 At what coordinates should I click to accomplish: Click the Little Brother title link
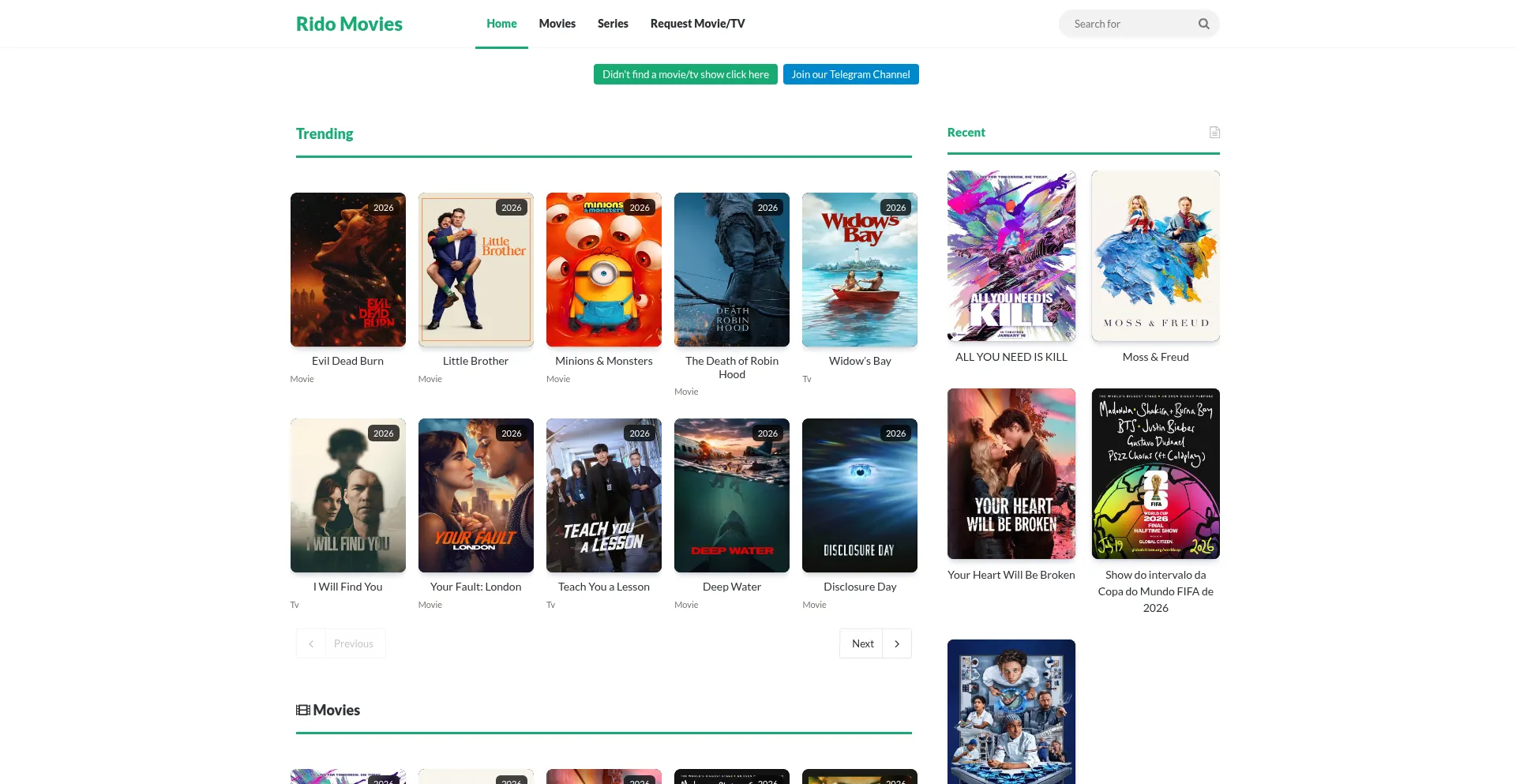pos(476,361)
